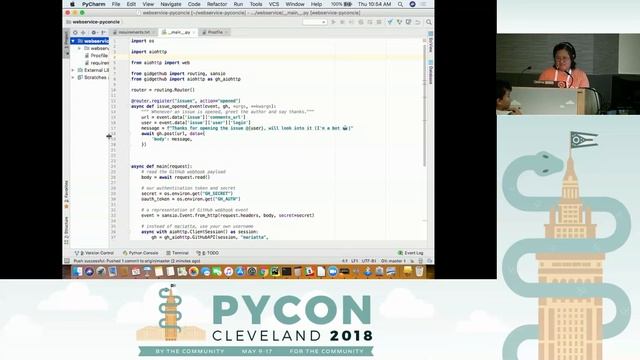Expand the External Libraries node
Image resolution: width=640 pixels, height=360 pixels.
click(73, 70)
